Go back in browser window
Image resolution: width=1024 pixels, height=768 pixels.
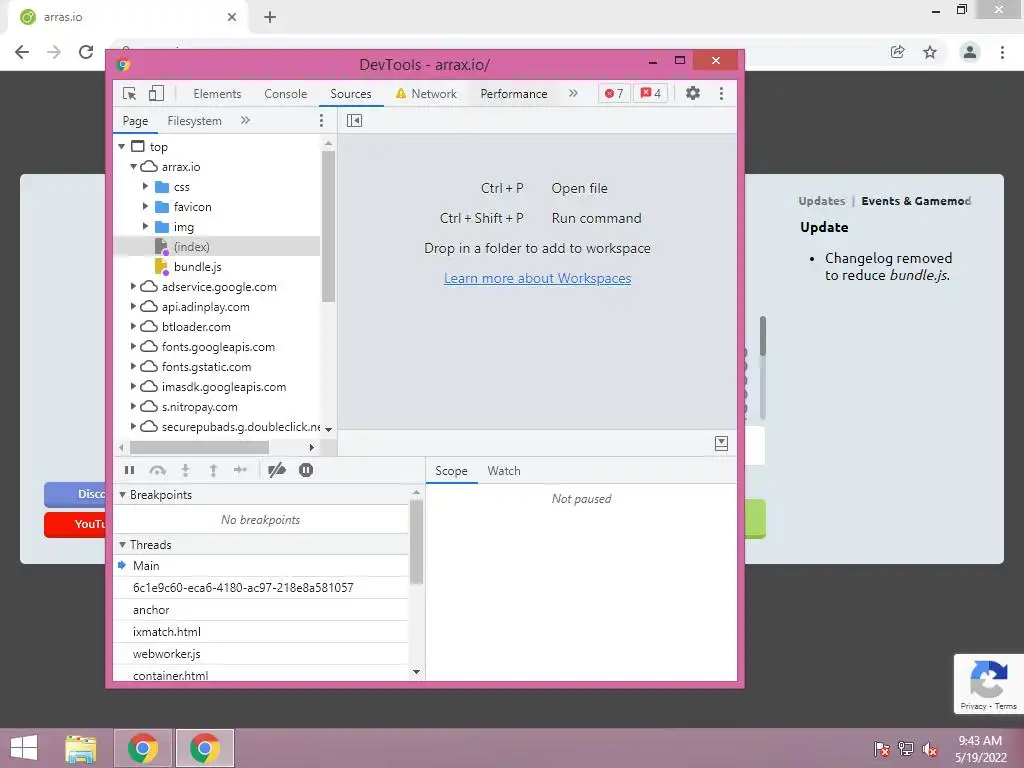tap(22, 52)
